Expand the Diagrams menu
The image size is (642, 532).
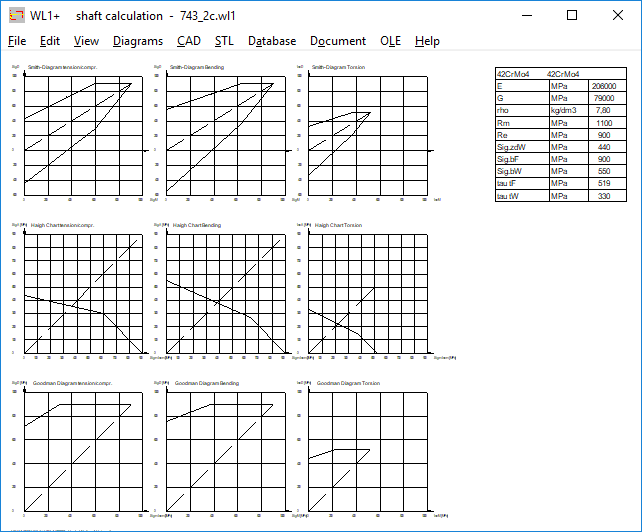tap(138, 41)
